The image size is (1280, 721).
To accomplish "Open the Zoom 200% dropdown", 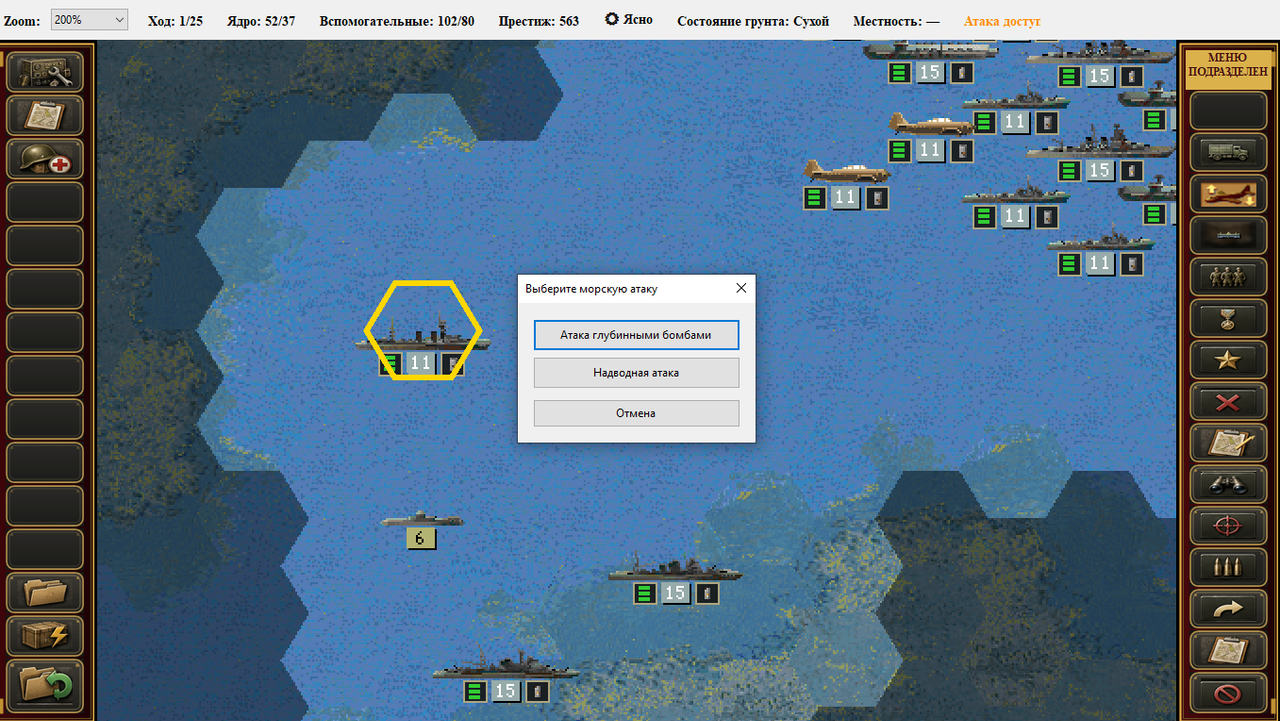I will [89, 20].
